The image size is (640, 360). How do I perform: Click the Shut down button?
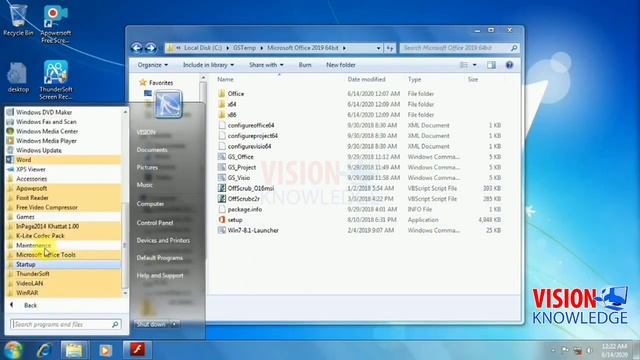[x=151, y=324]
